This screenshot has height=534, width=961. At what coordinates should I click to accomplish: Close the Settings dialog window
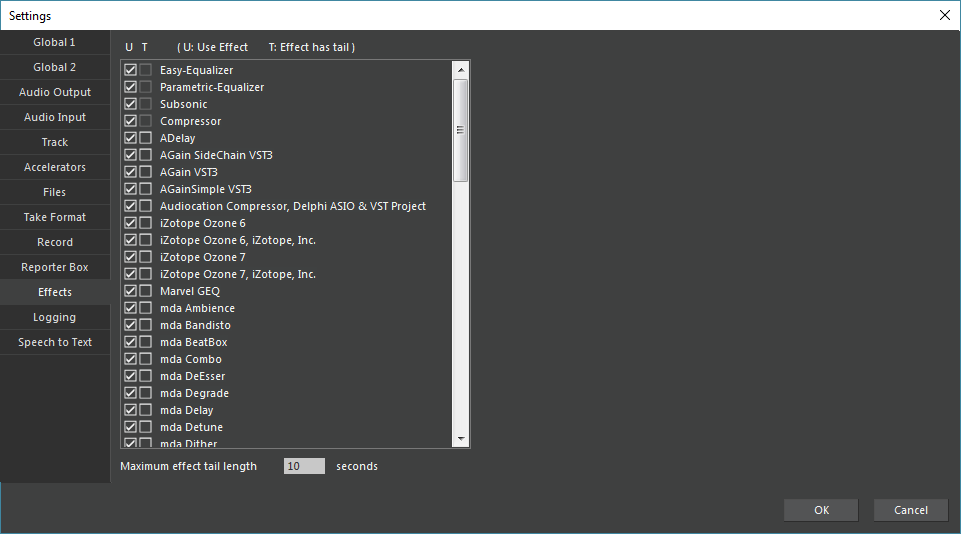click(944, 15)
